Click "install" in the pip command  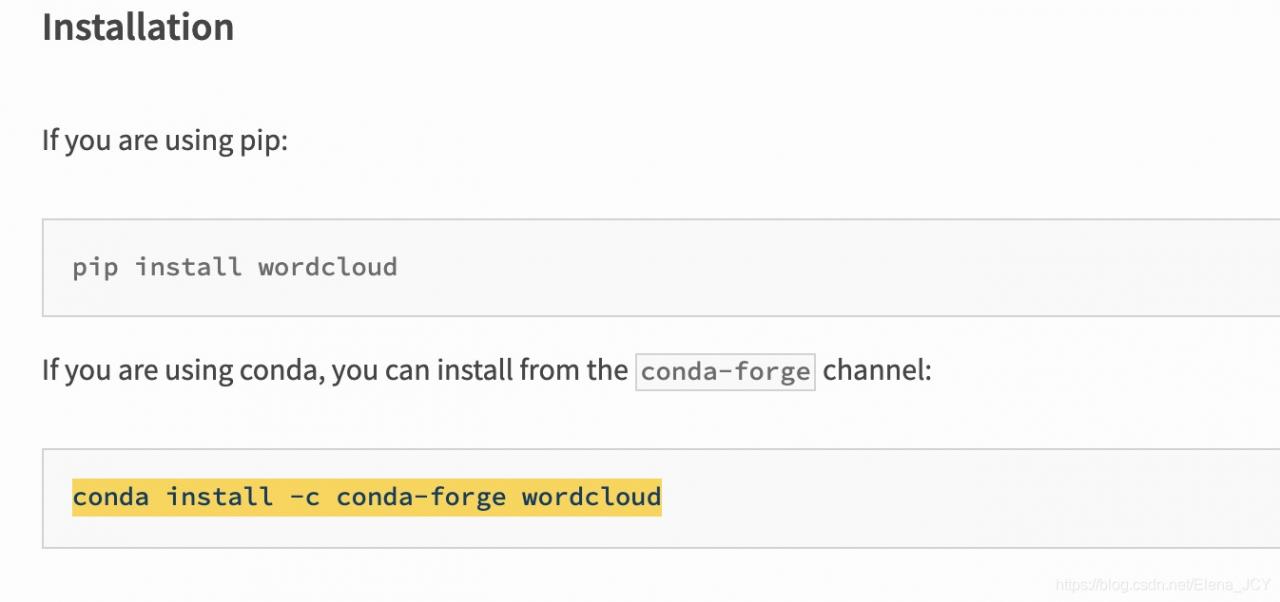(188, 267)
